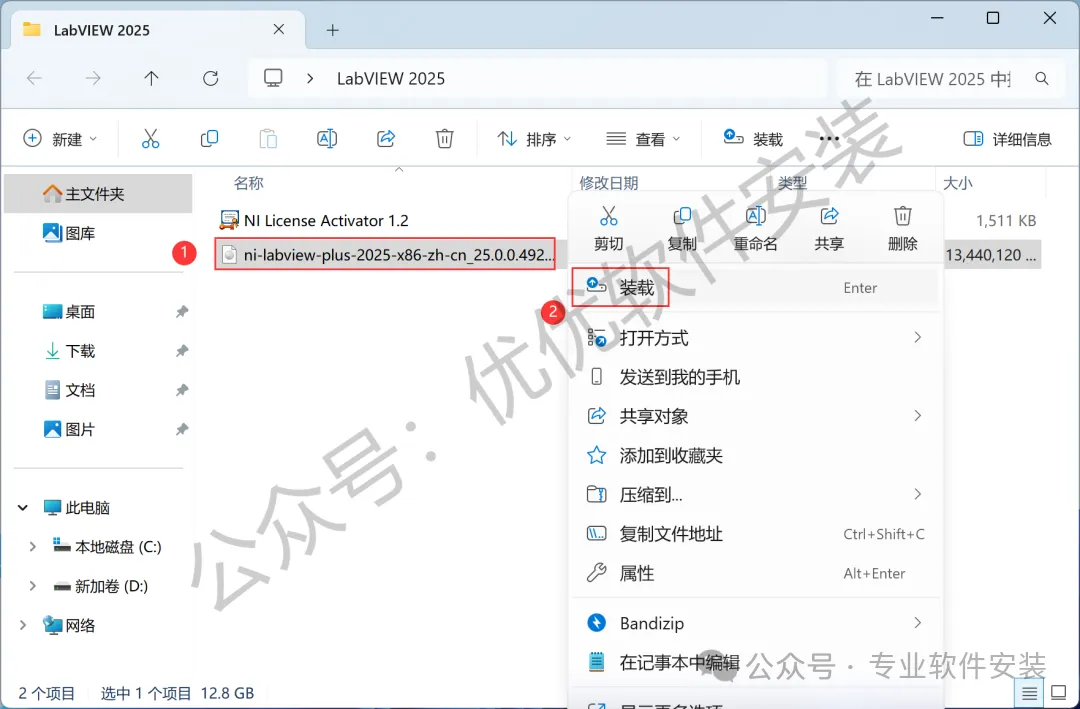Unpin 图片 using its pin icon
This screenshot has height=709, width=1080.
click(x=181, y=429)
